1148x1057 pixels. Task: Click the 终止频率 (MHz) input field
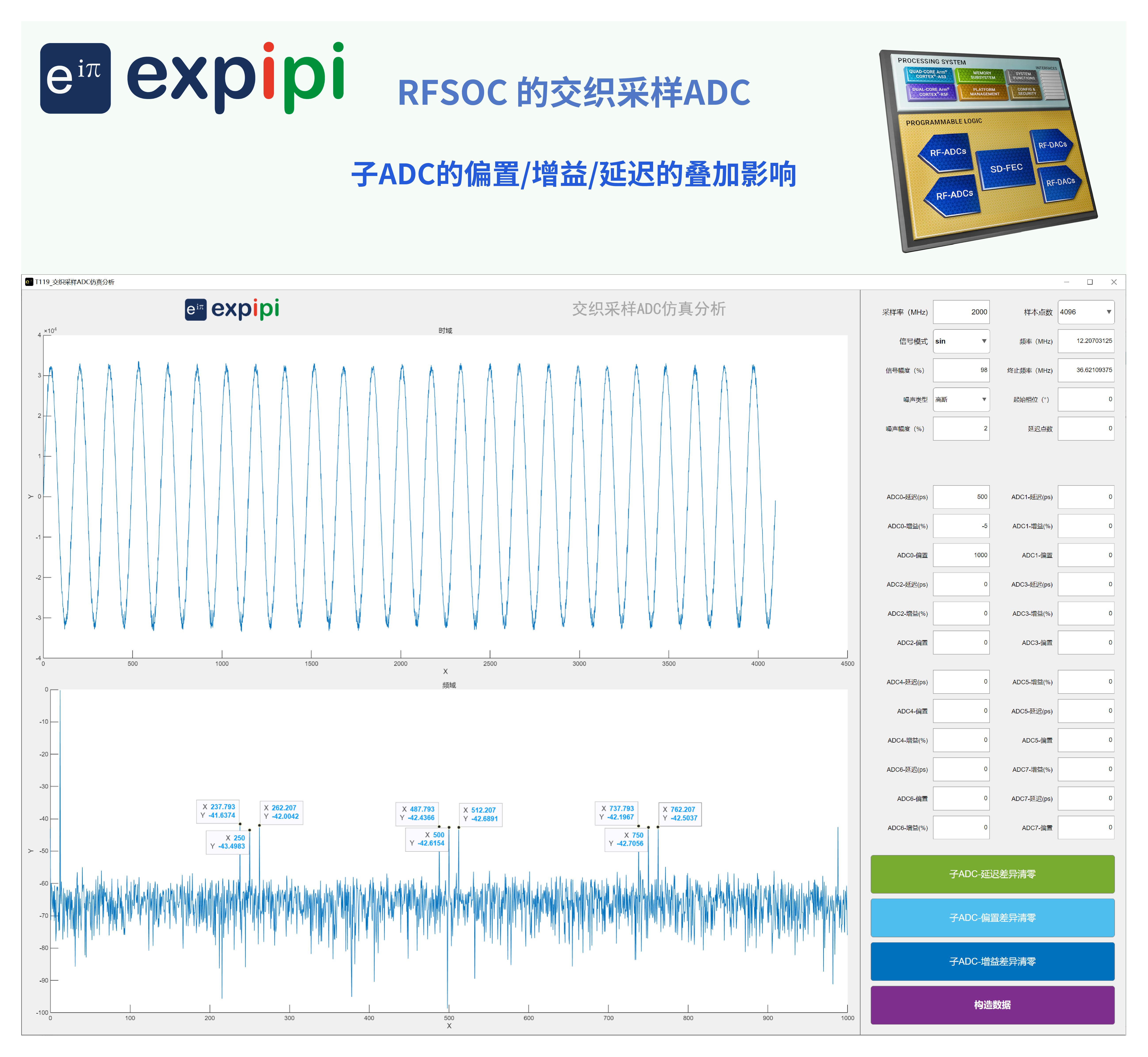click(1086, 371)
